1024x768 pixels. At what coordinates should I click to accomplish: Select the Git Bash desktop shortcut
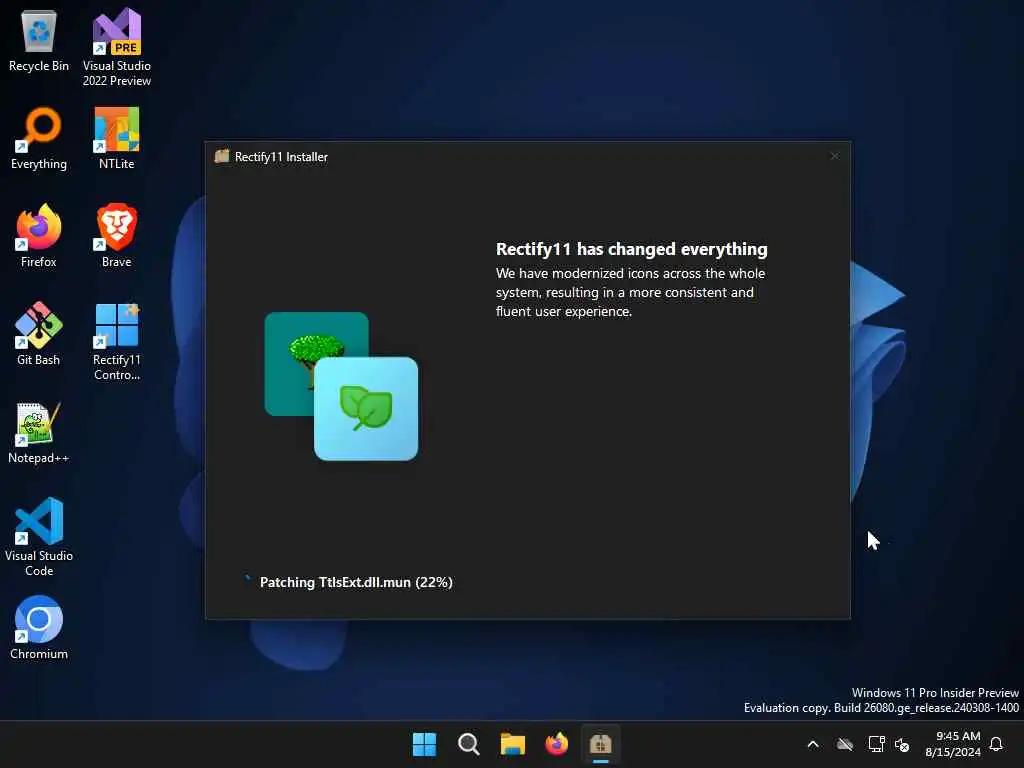coord(39,334)
